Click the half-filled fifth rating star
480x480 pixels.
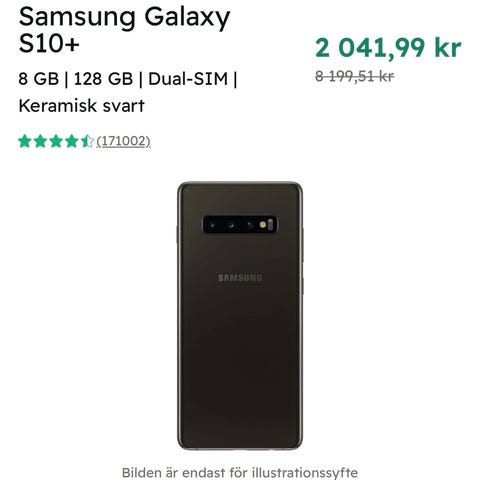point(87,141)
